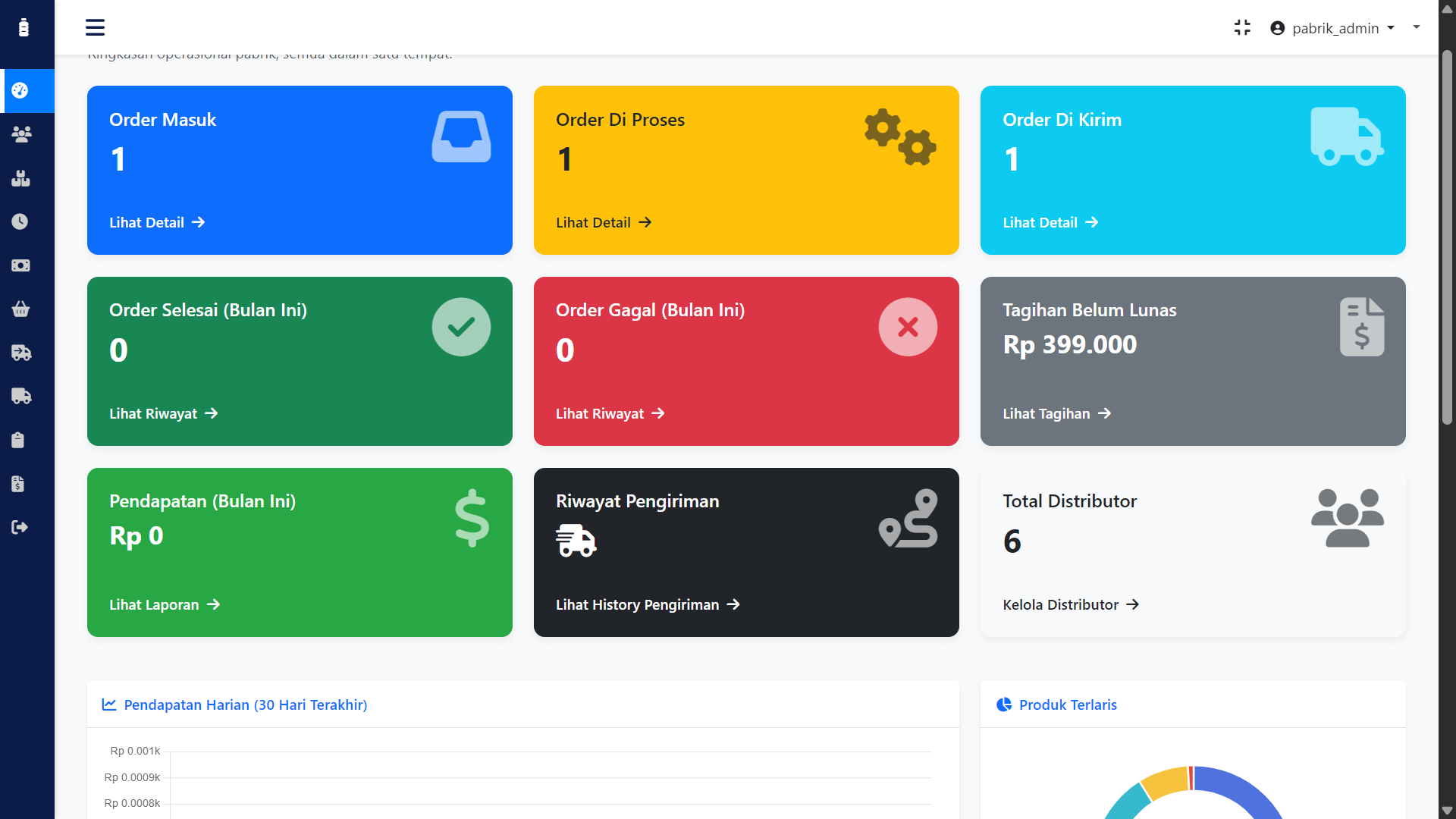This screenshot has height=819, width=1456.
Task: Open Lihat Riwayat on Order Gagal card
Action: point(610,413)
